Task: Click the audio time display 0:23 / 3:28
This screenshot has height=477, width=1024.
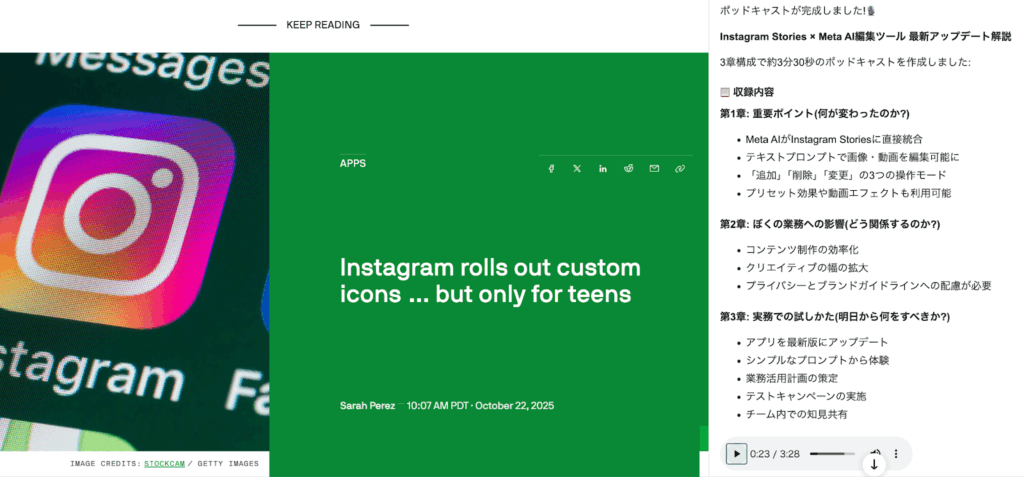Action: [x=775, y=454]
